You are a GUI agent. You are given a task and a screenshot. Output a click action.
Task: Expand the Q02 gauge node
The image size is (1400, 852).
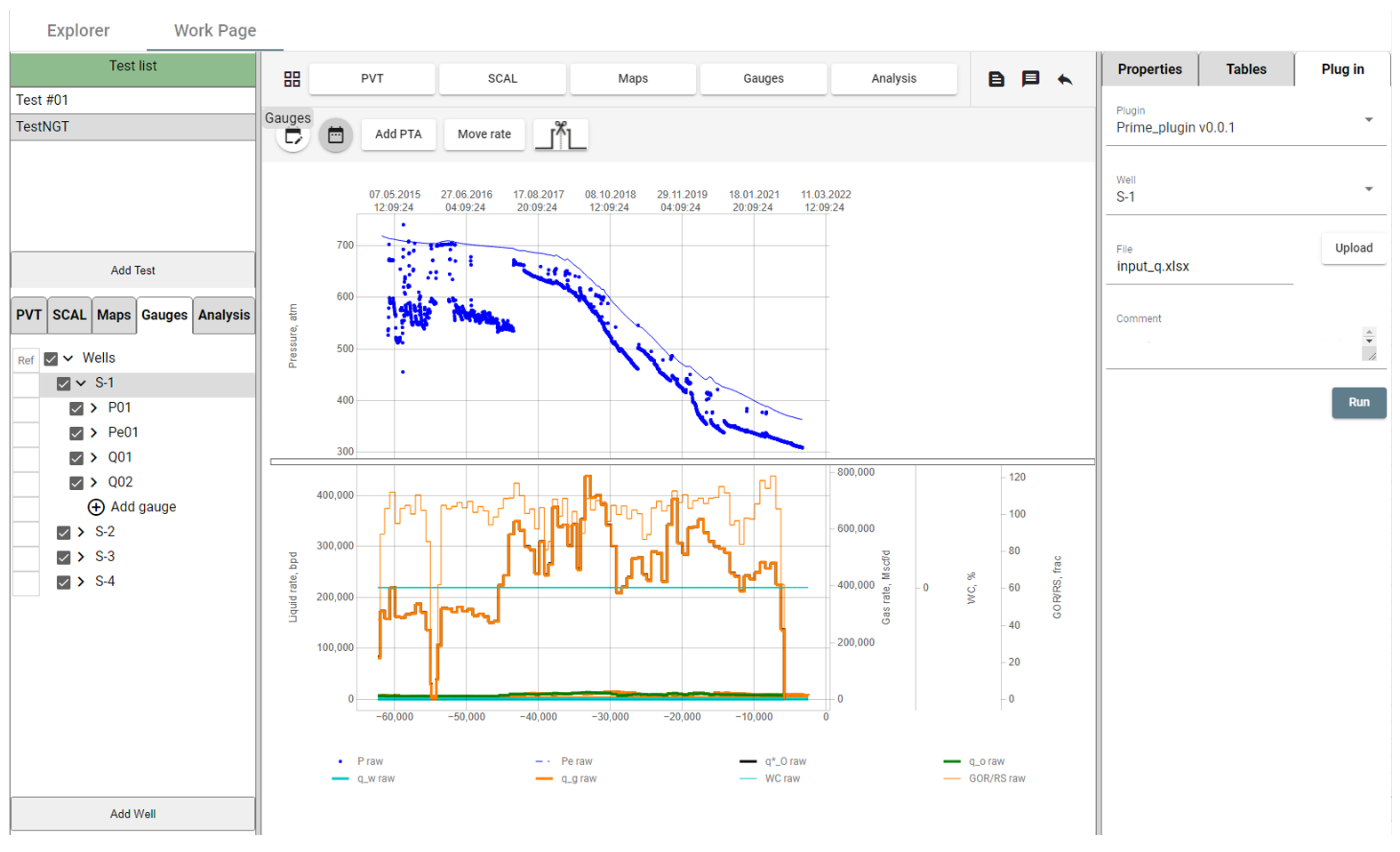93,482
